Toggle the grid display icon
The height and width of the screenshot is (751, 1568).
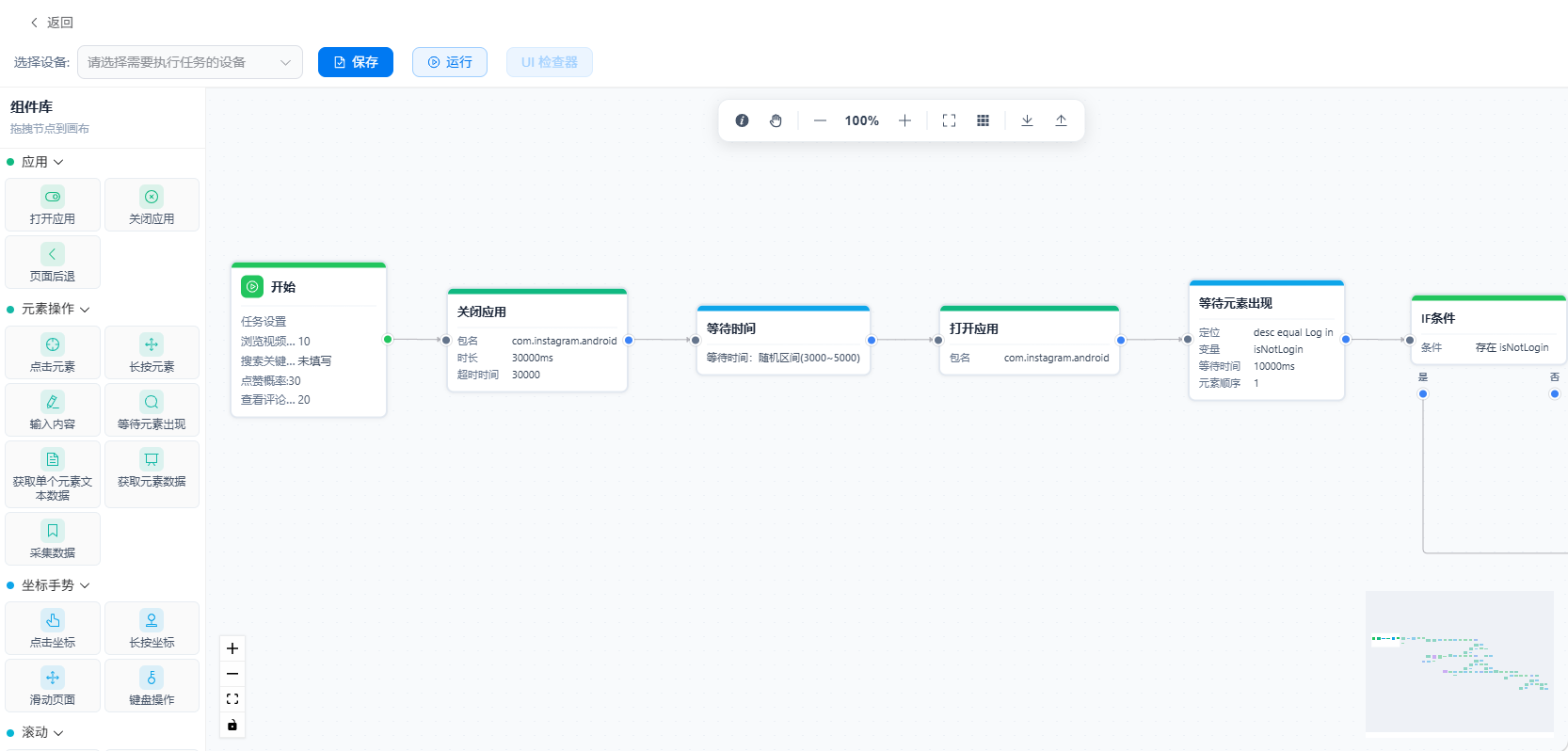coord(983,120)
